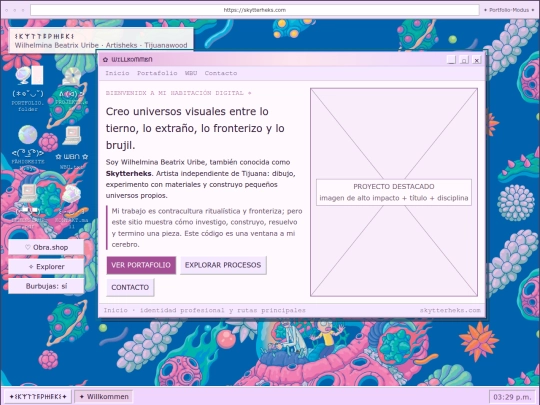Click the EXPLORAR PROCESOS button

[223, 265]
